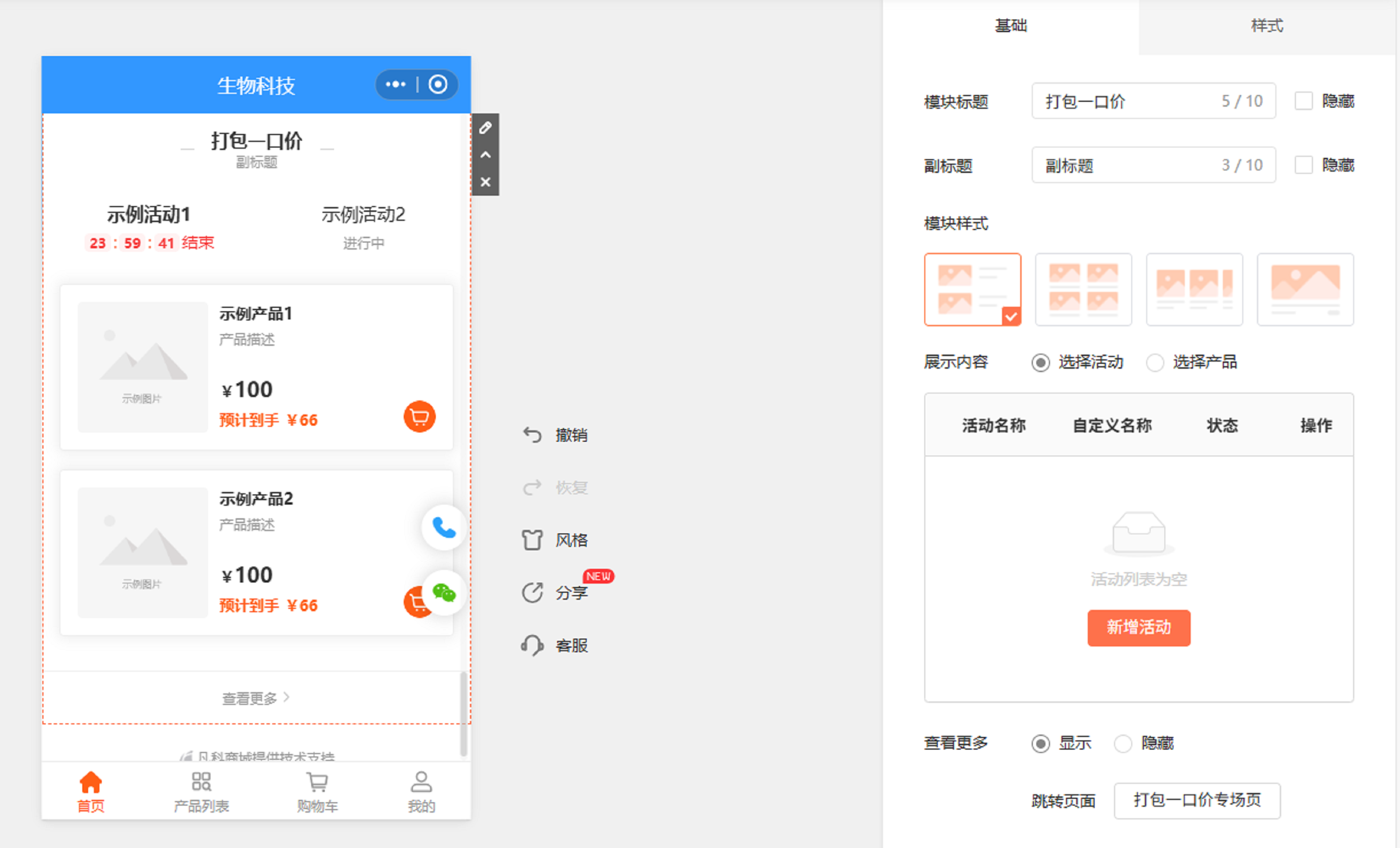Switch to the 样式 tab

tap(1267, 26)
